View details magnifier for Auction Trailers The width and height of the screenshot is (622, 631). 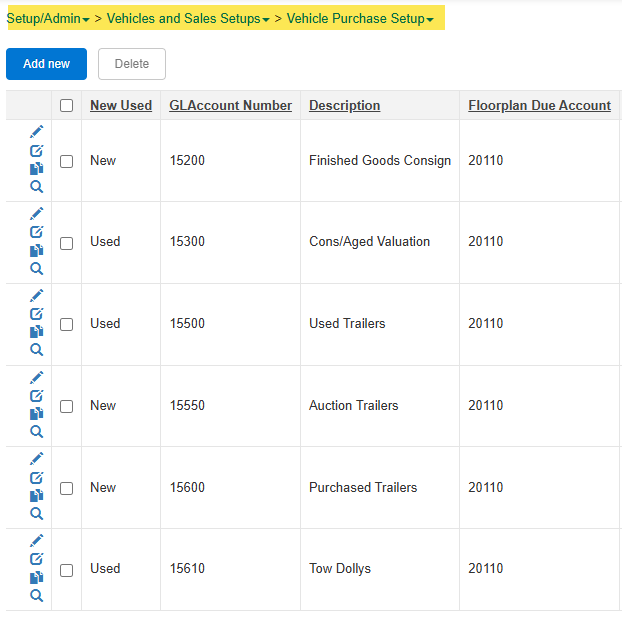tap(37, 432)
